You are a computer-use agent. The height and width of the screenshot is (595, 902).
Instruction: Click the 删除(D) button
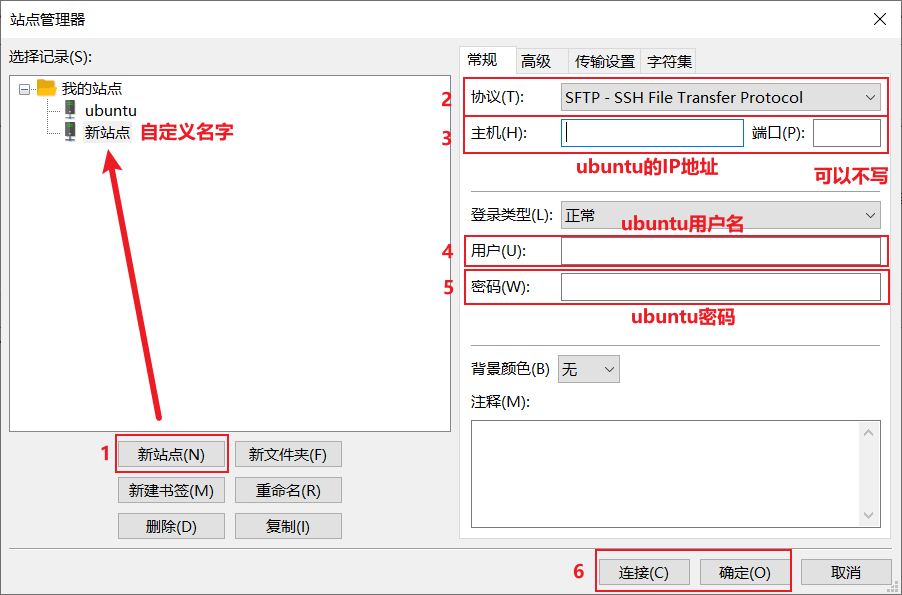pos(171,526)
